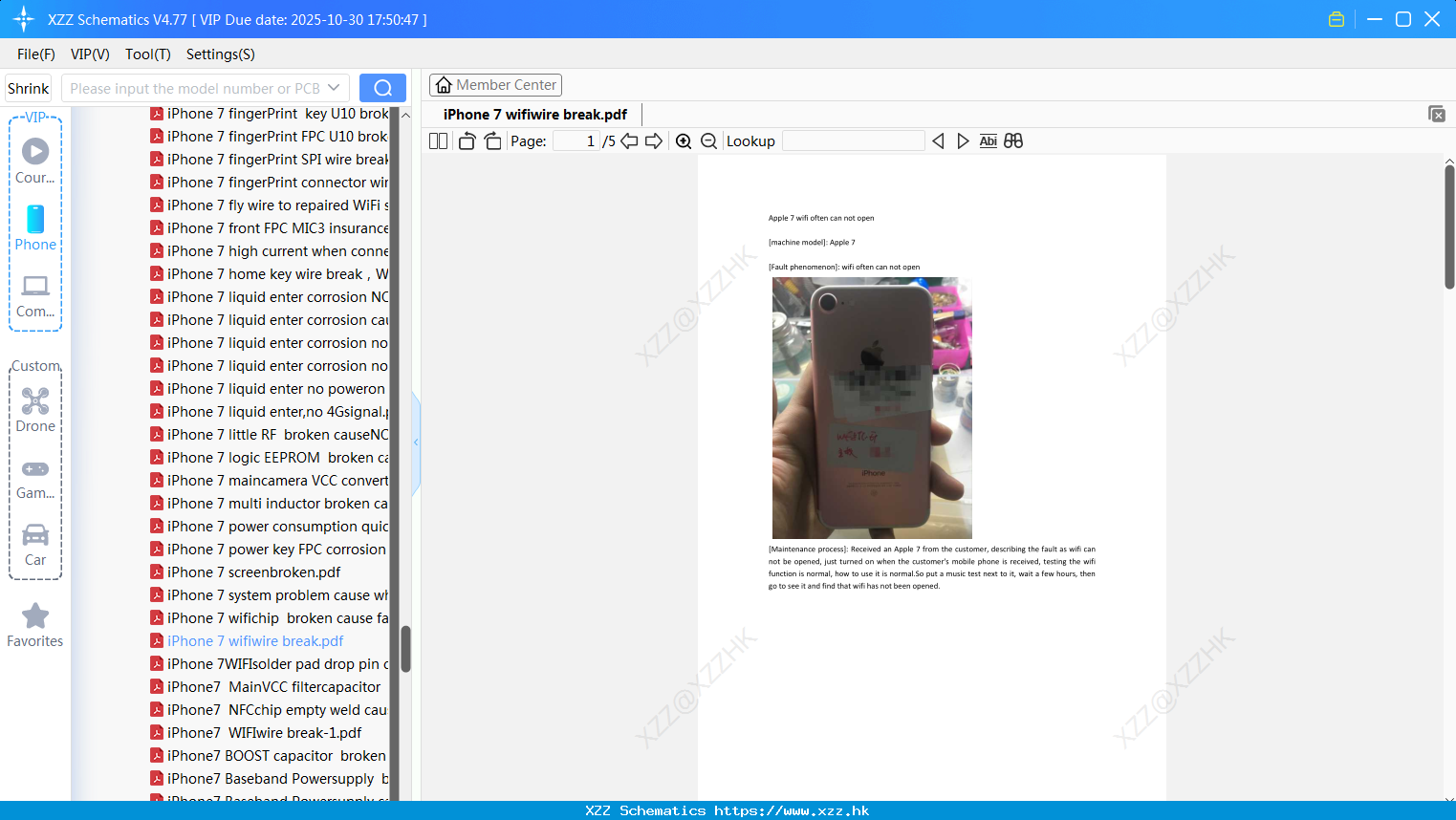Click the PDF viewer vertical scrollbar thumb

click(x=1449, y=227)
